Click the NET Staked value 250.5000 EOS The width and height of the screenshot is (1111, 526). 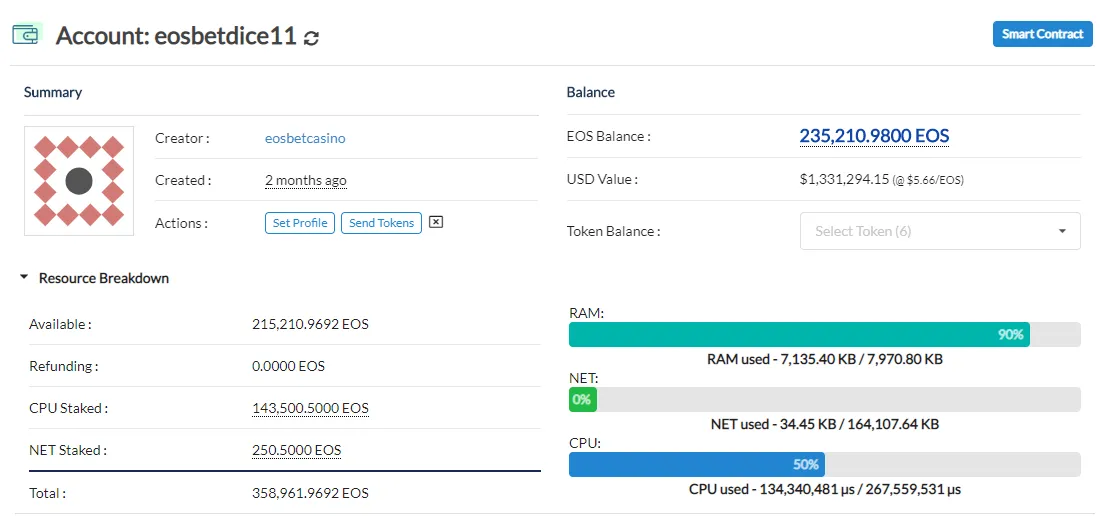297,450
